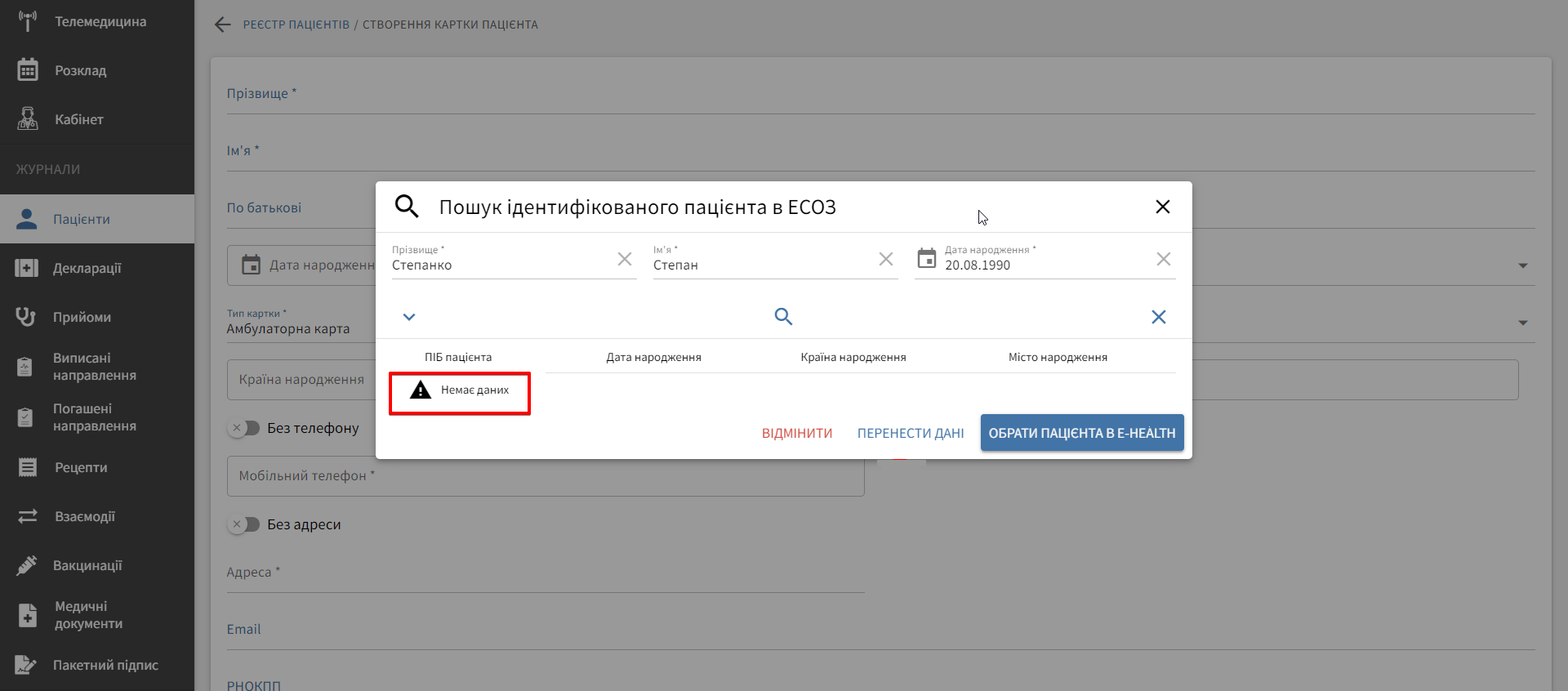
Task: Open the Тип картки dropdown arrow
Action: click(1522, 323)
